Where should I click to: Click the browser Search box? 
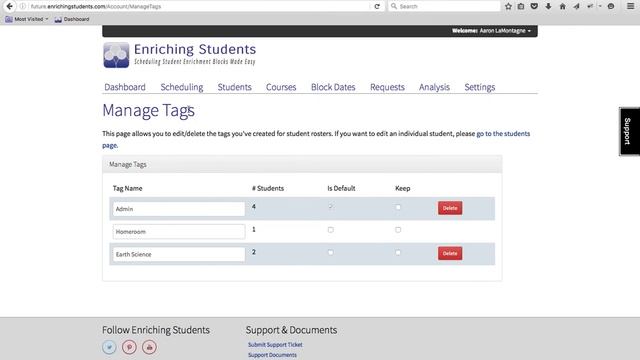tap(444, 6)
